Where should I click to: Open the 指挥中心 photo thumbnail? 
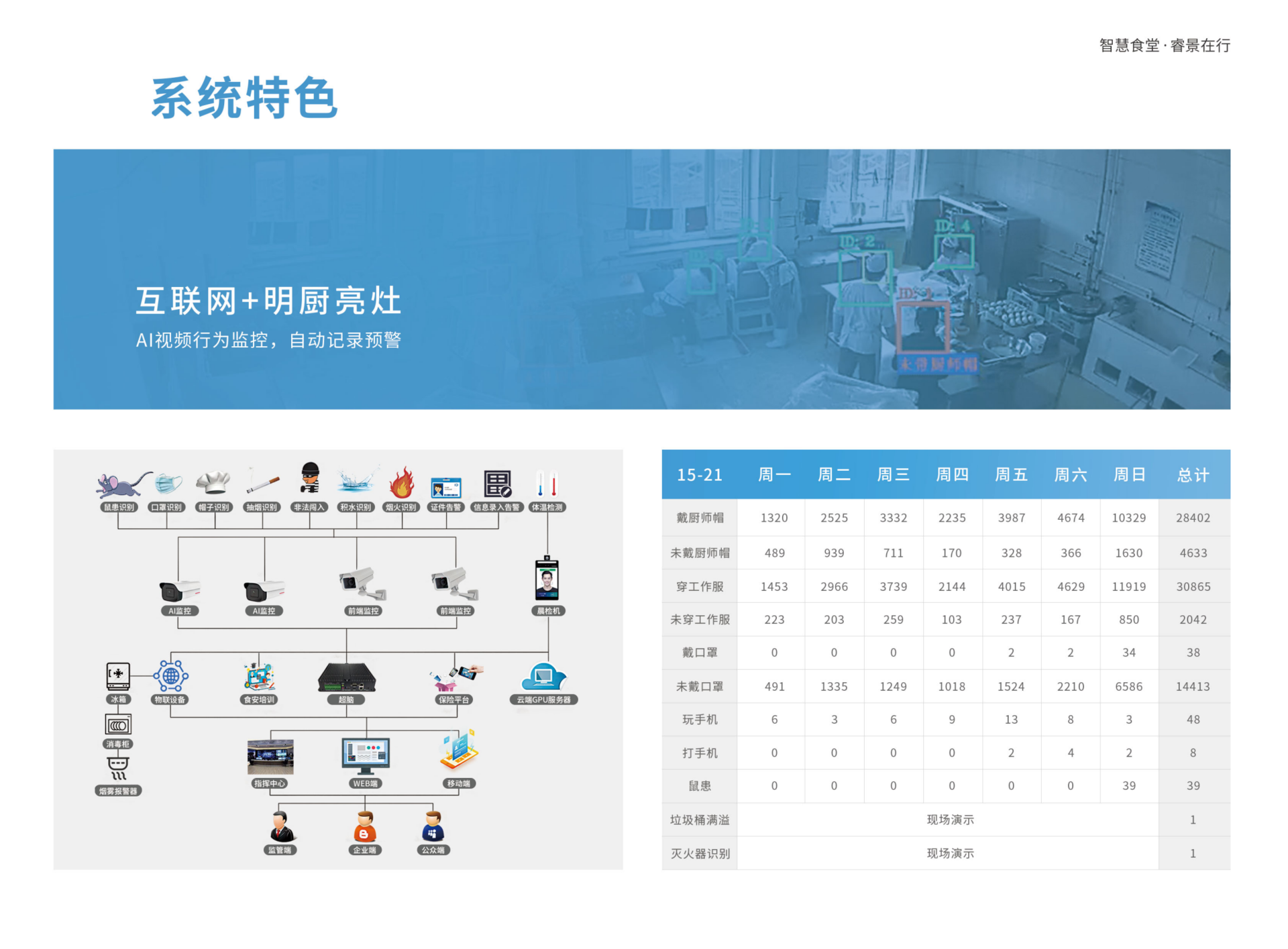click(x=270, y=757)
